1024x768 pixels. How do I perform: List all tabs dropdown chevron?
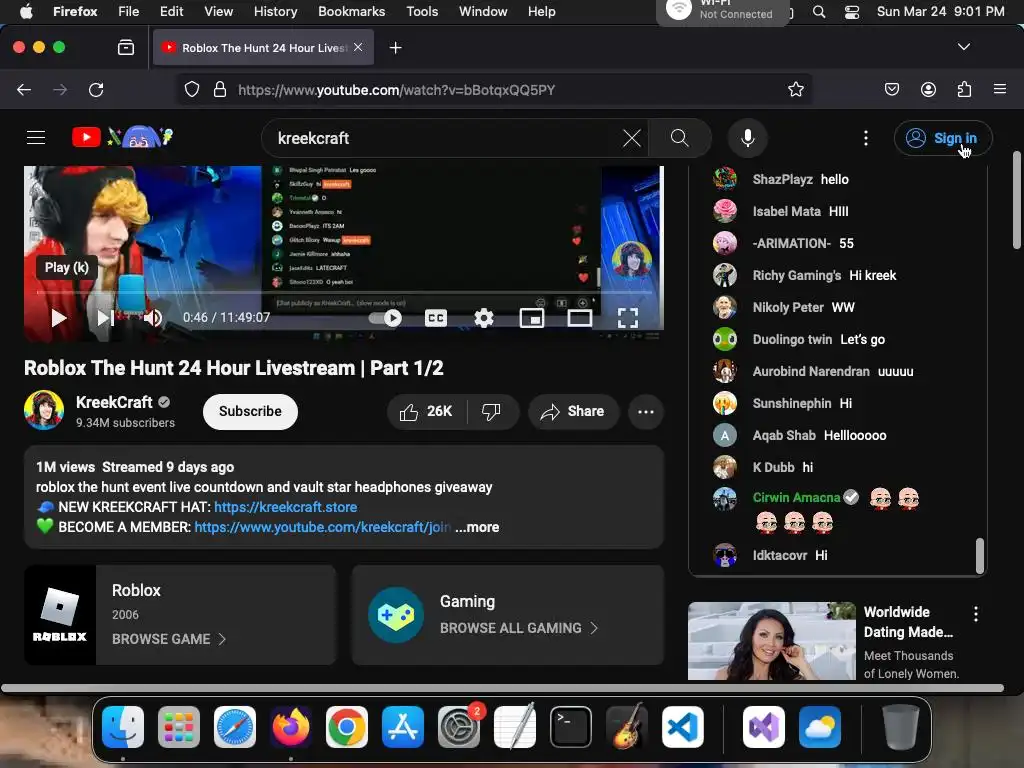[963, 47]
